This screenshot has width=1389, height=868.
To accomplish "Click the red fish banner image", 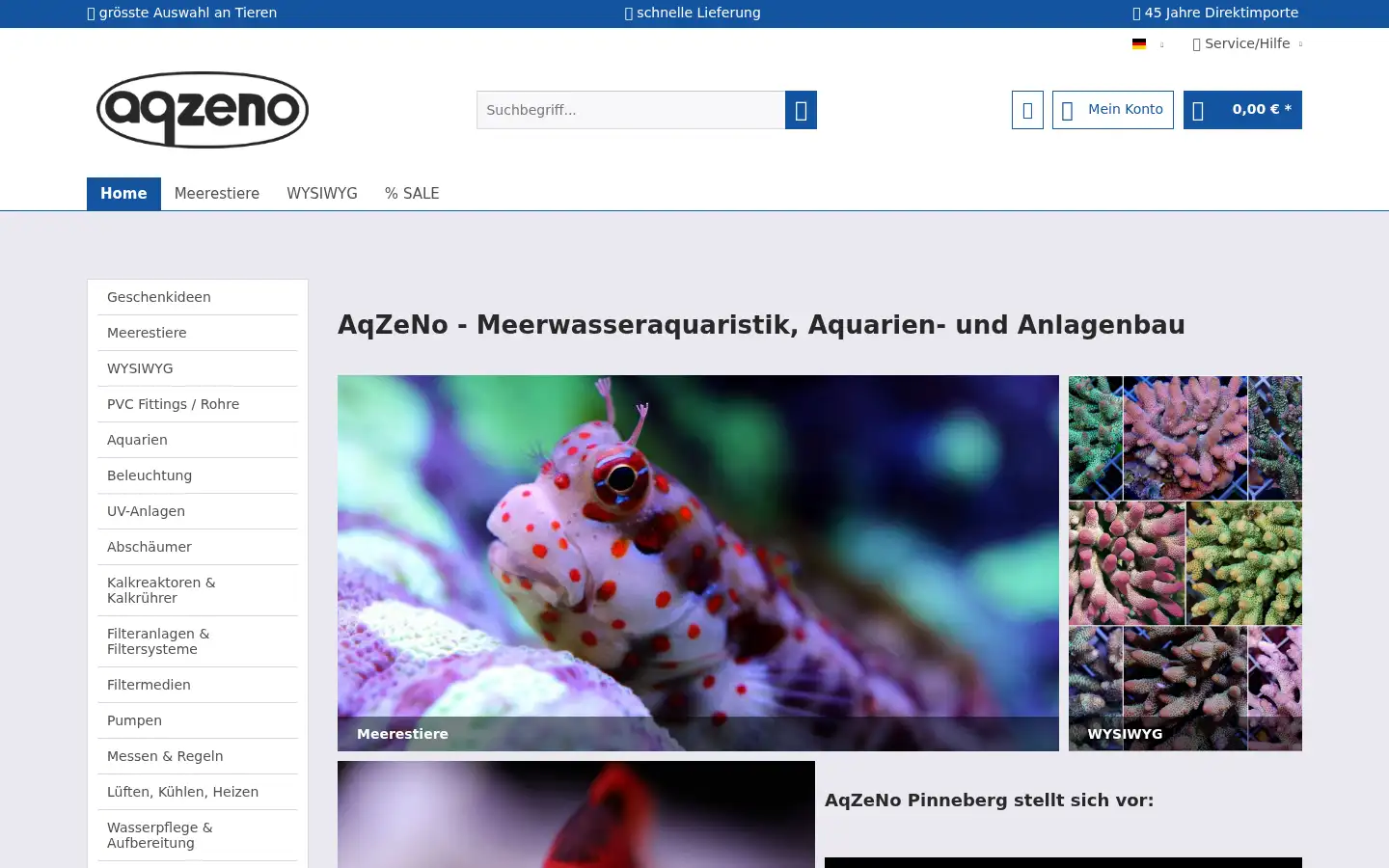I will coord(576,814).
